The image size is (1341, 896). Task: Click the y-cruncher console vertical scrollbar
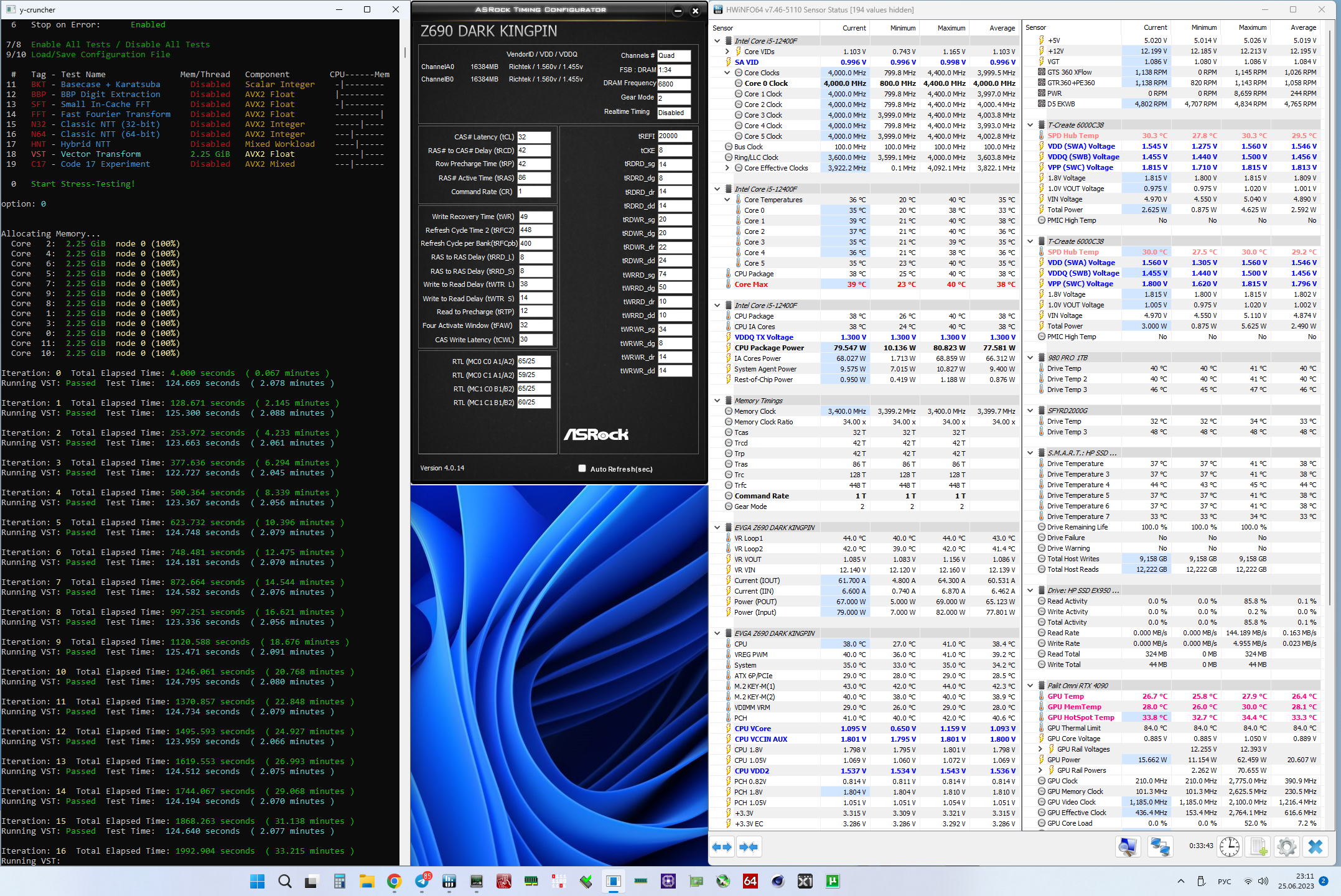404,52
